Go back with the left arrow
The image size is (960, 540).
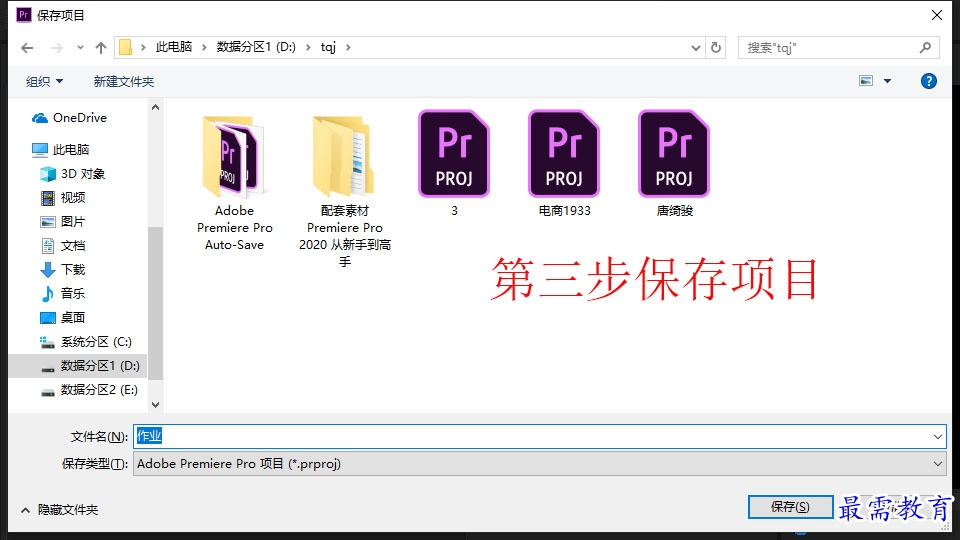click(x=27, y=48)
